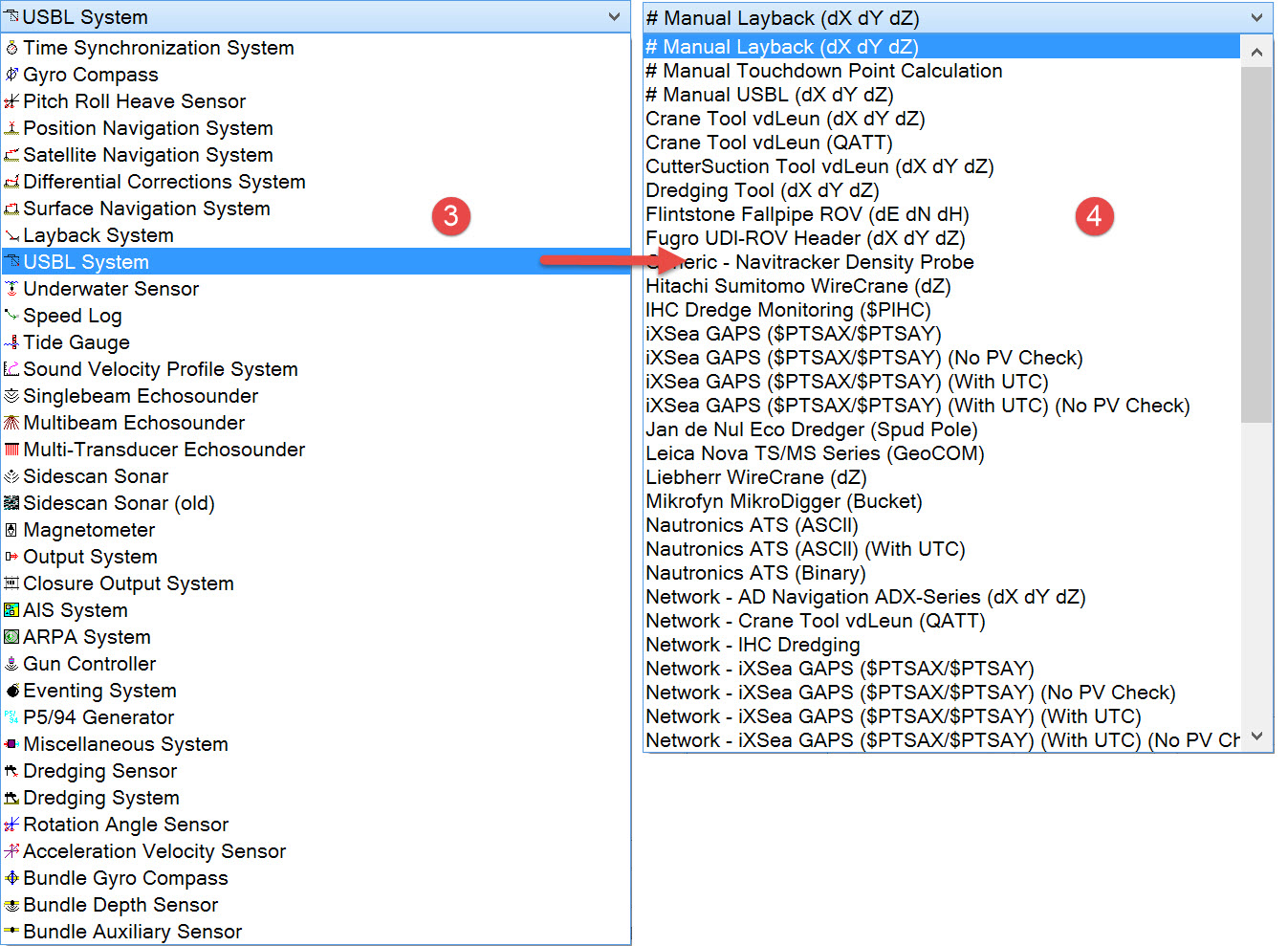Select Mikrofyn MikroDigger (Bucket)
1288x946 pixels.
(942, 501)
